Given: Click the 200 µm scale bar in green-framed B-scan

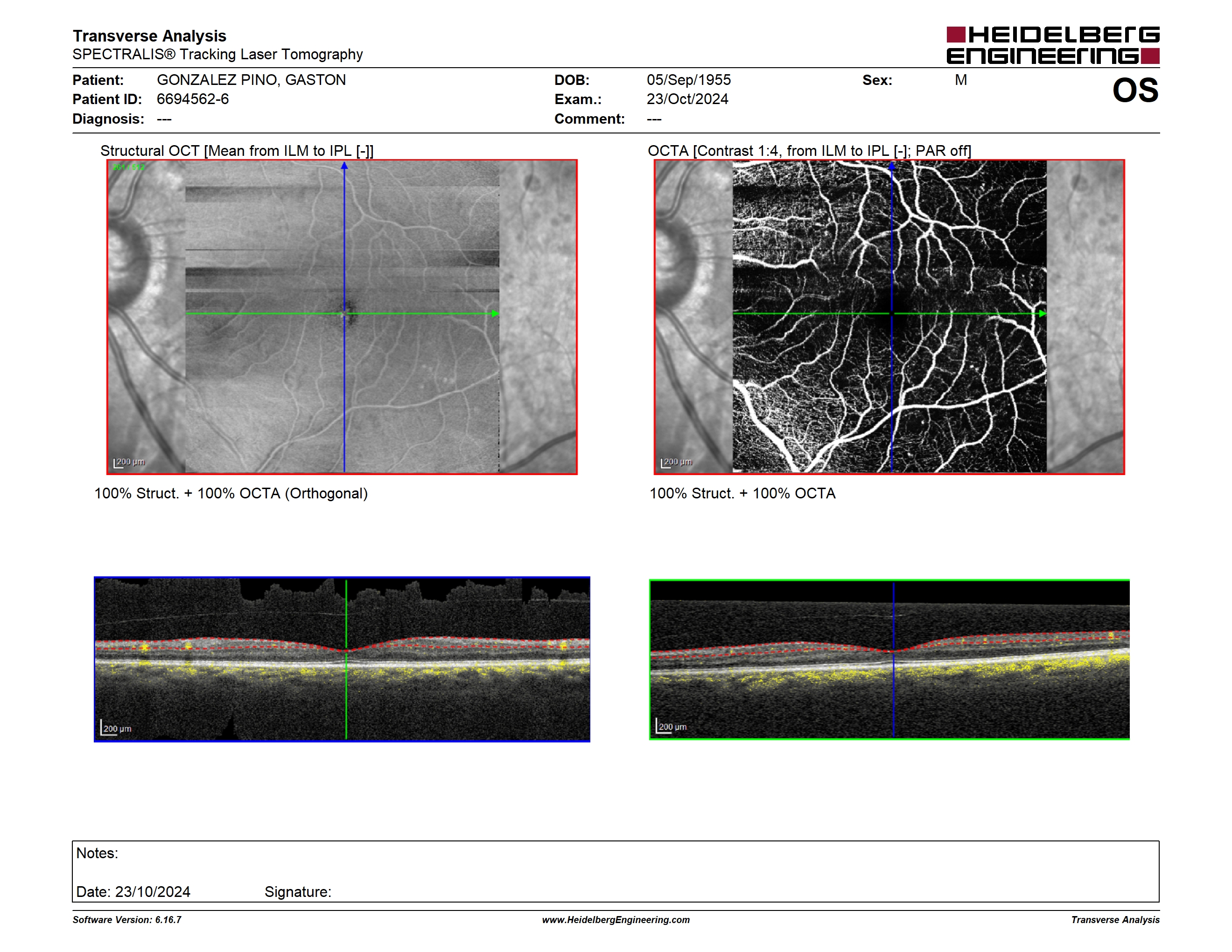Looking at the screenshot, I should (671, 726).
